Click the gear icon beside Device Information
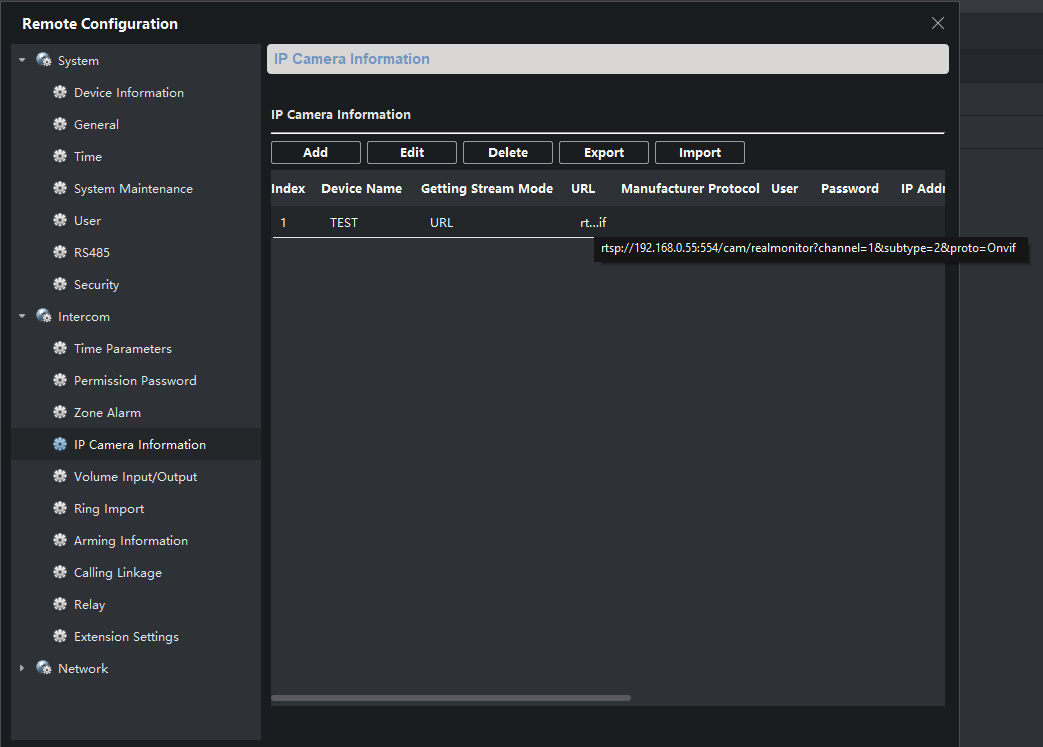The height and width of the screenshot is (747, 1043). pos(60,93)
